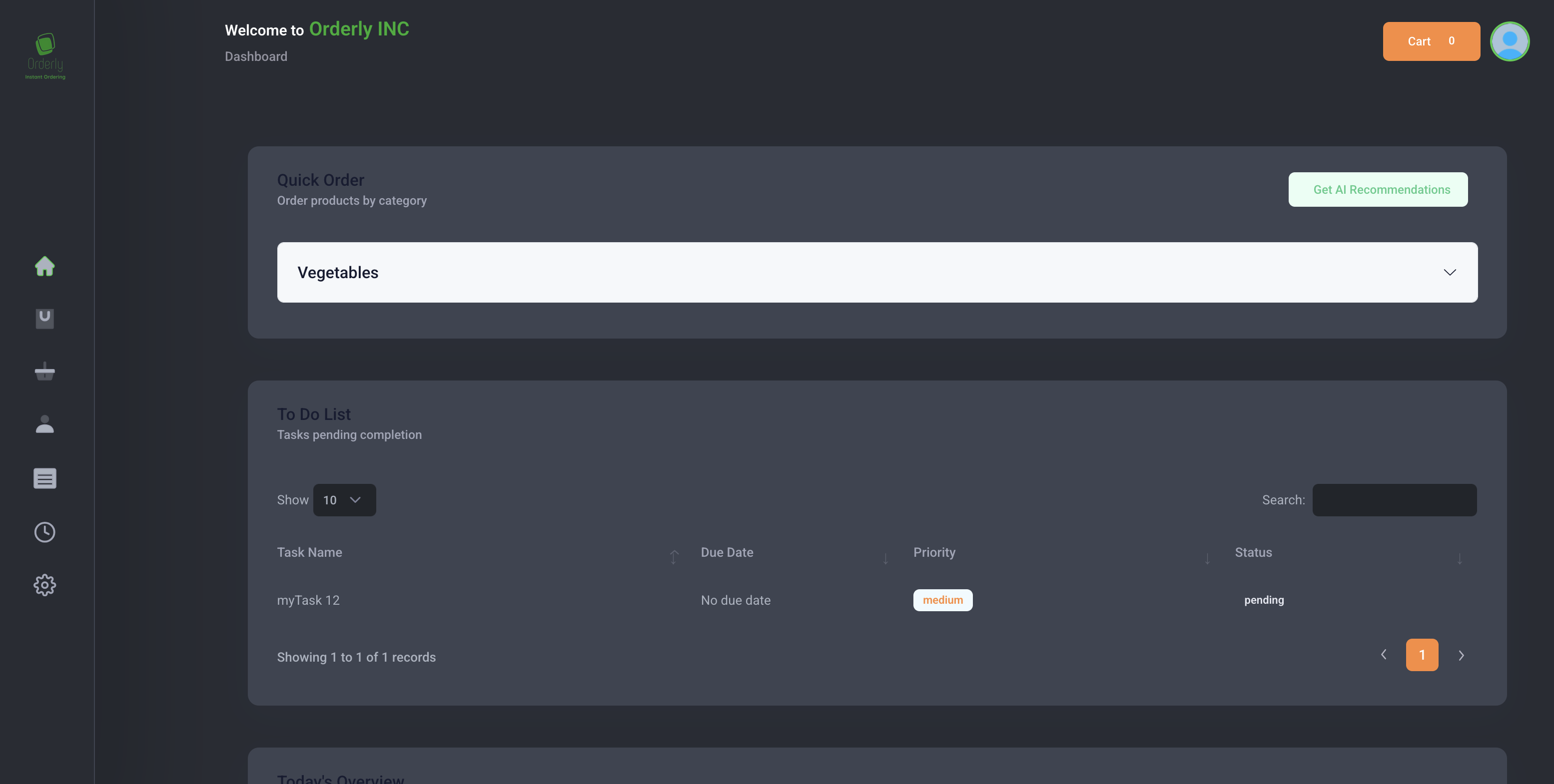Click Get AI Recommendations button
This screenshot has height=784, width=1554.
click(1378, 190)
